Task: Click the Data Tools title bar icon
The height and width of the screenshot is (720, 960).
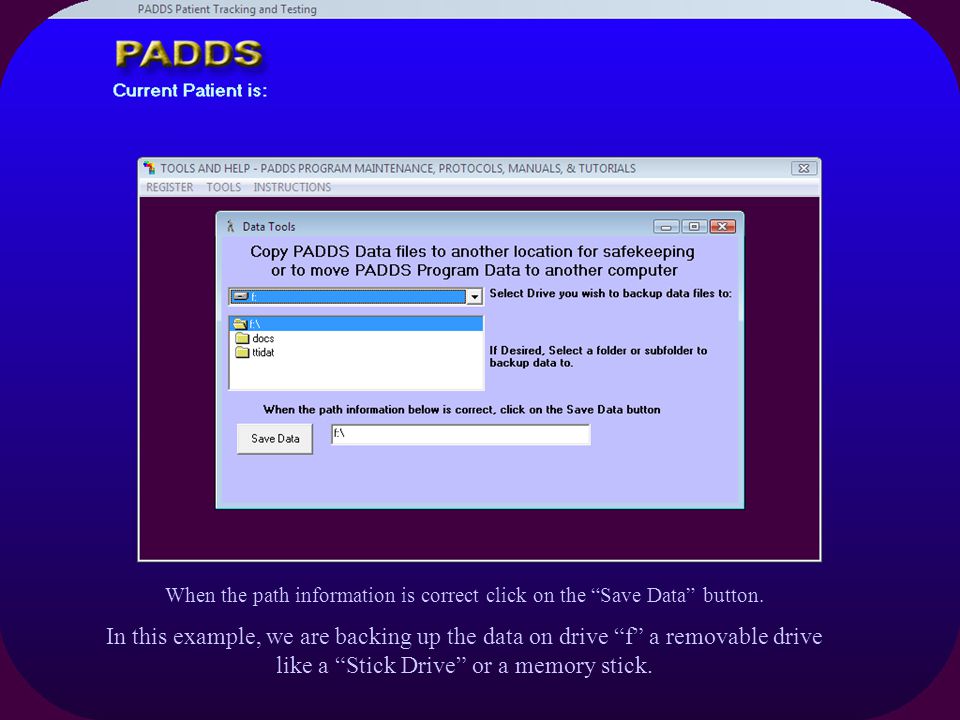Action: pos(230,227)
